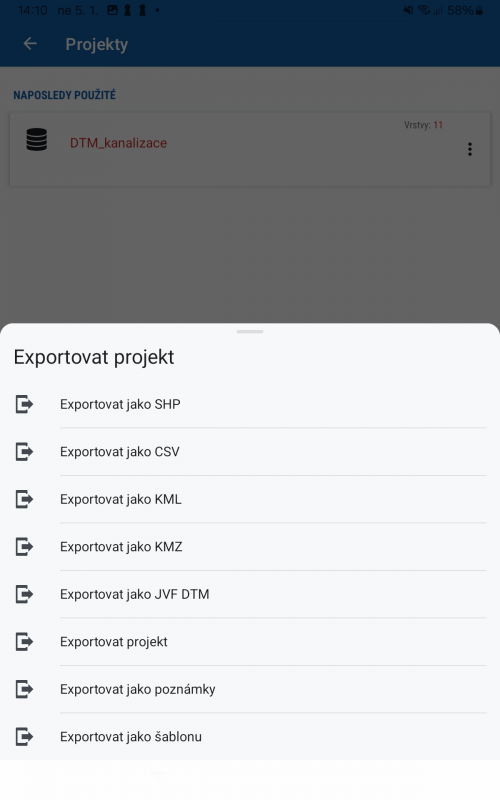Open the DTM_kanalizace project name
This screenshot has width=500, height=800.
pyautogui.click(x=118, y=143)
